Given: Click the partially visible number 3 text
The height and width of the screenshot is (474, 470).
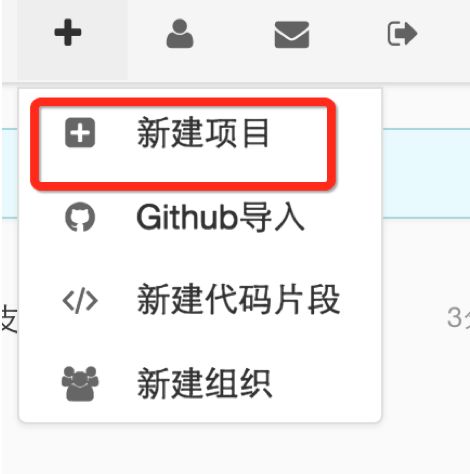Looking at the screenshot, I should (x=455, y=317).
